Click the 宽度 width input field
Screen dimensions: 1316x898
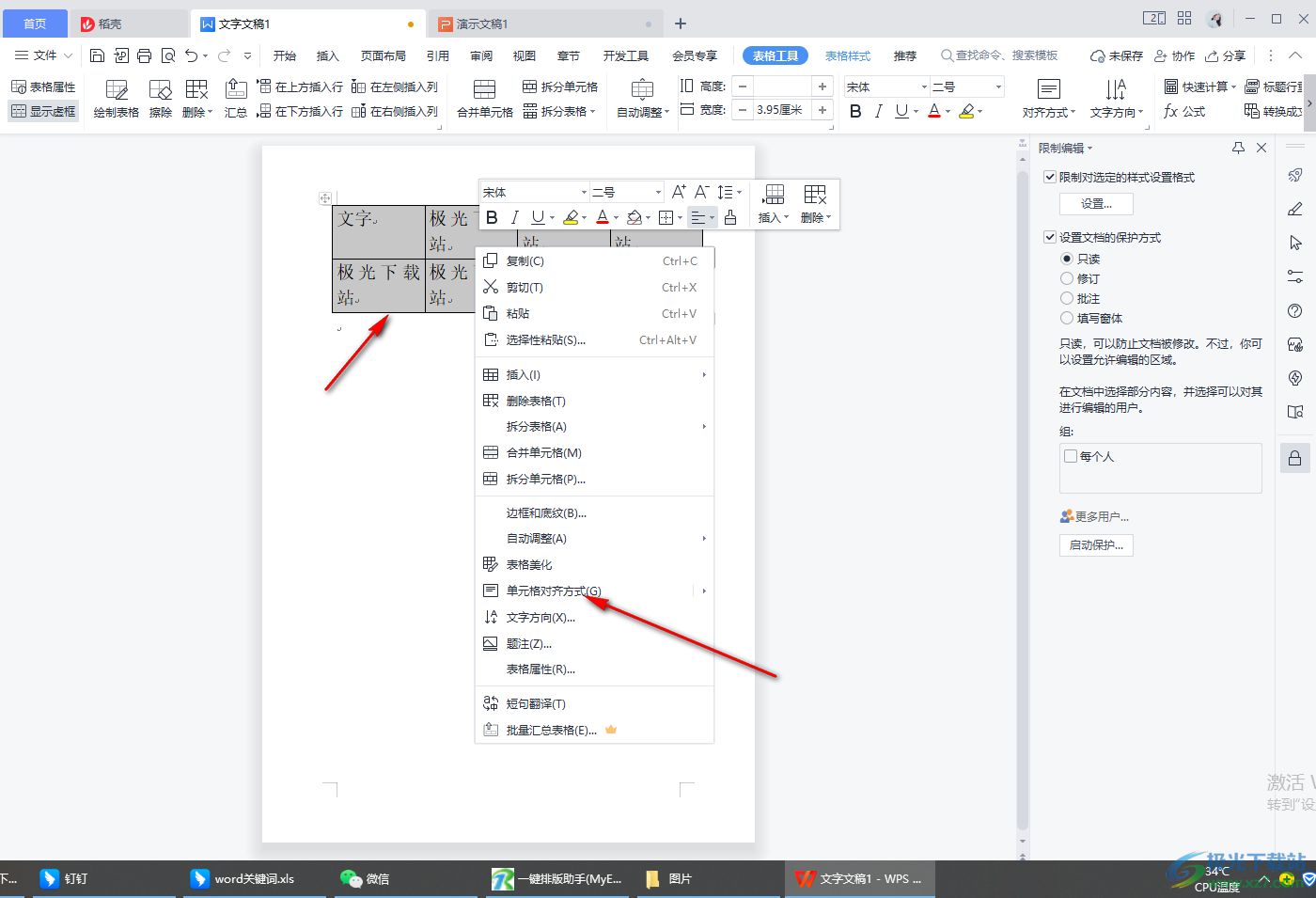click(783, 110)
